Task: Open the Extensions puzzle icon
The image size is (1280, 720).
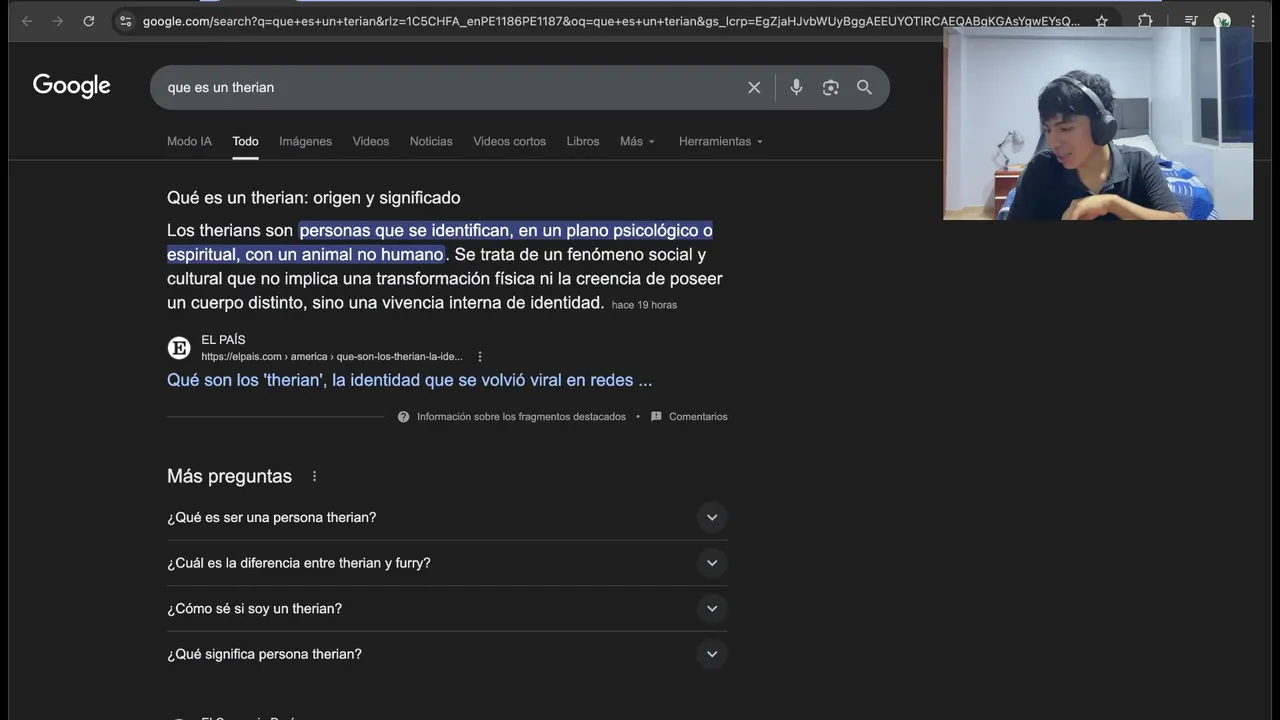Action: pos(1145,21)
